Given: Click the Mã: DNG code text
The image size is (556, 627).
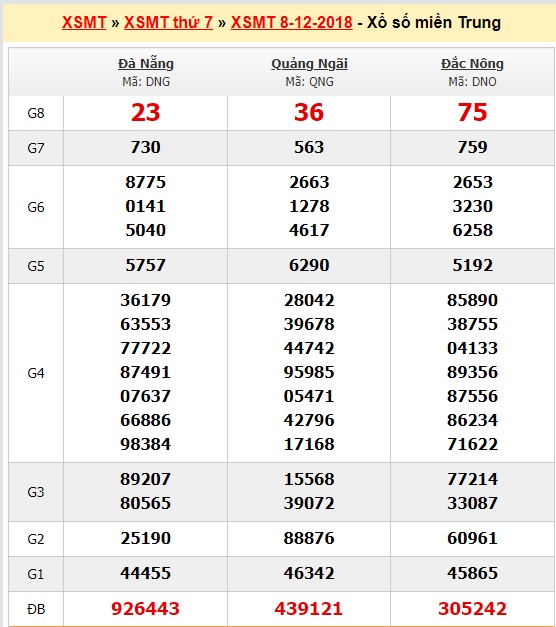Looking at the screenshot, I should coord(146,82).
